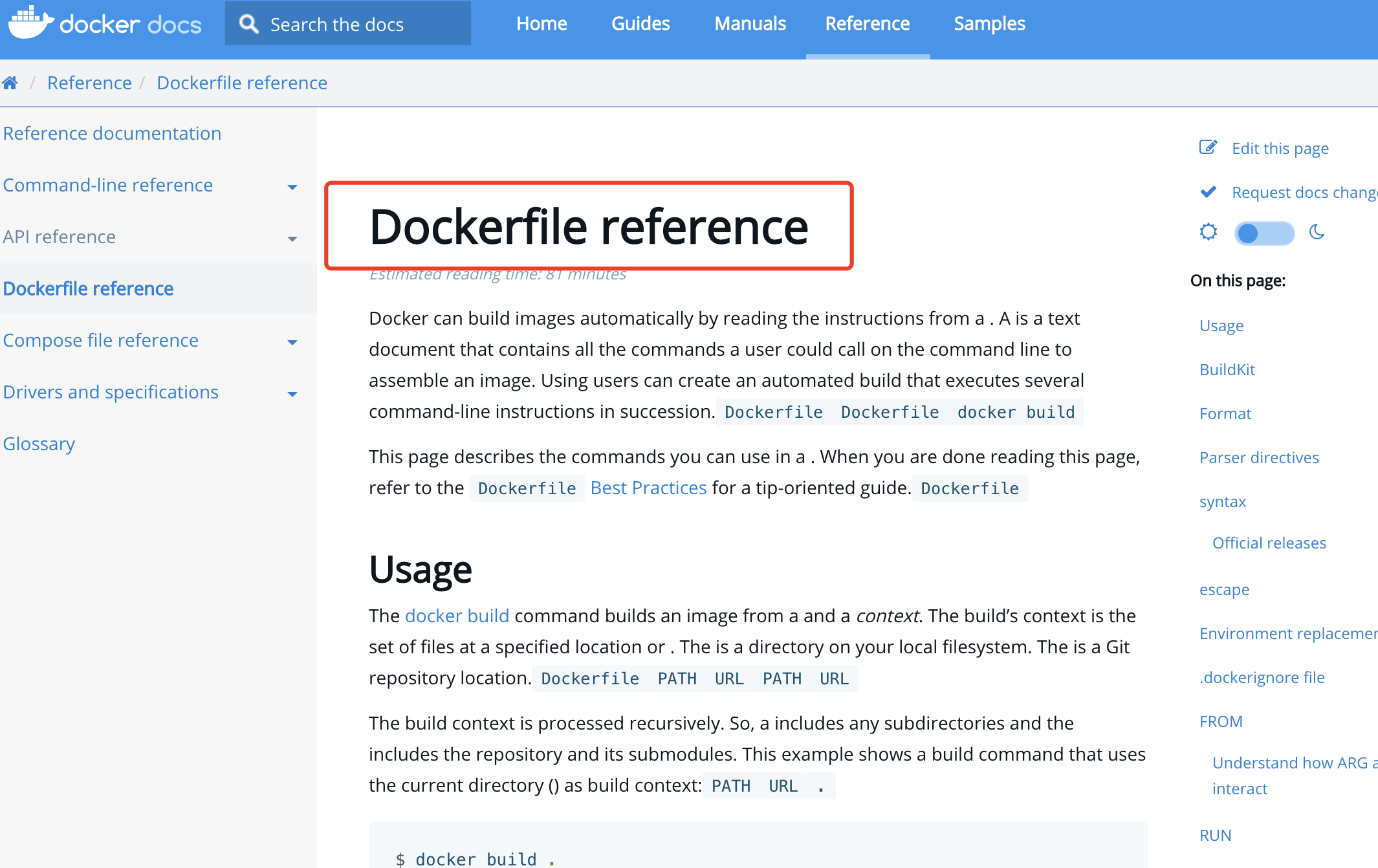This screenshot has height=868, width=1378.
Task: Click the Docker whale logo
Action: tap(30, 22)
